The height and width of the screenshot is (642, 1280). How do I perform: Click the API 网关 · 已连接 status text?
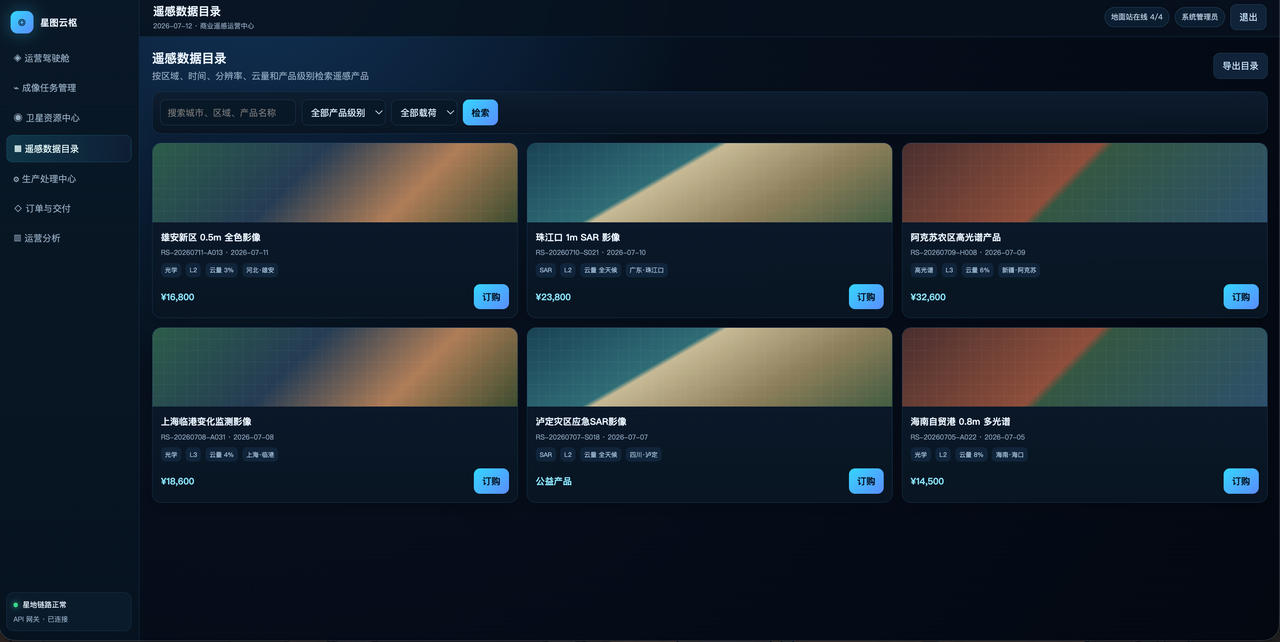point(40,619)
